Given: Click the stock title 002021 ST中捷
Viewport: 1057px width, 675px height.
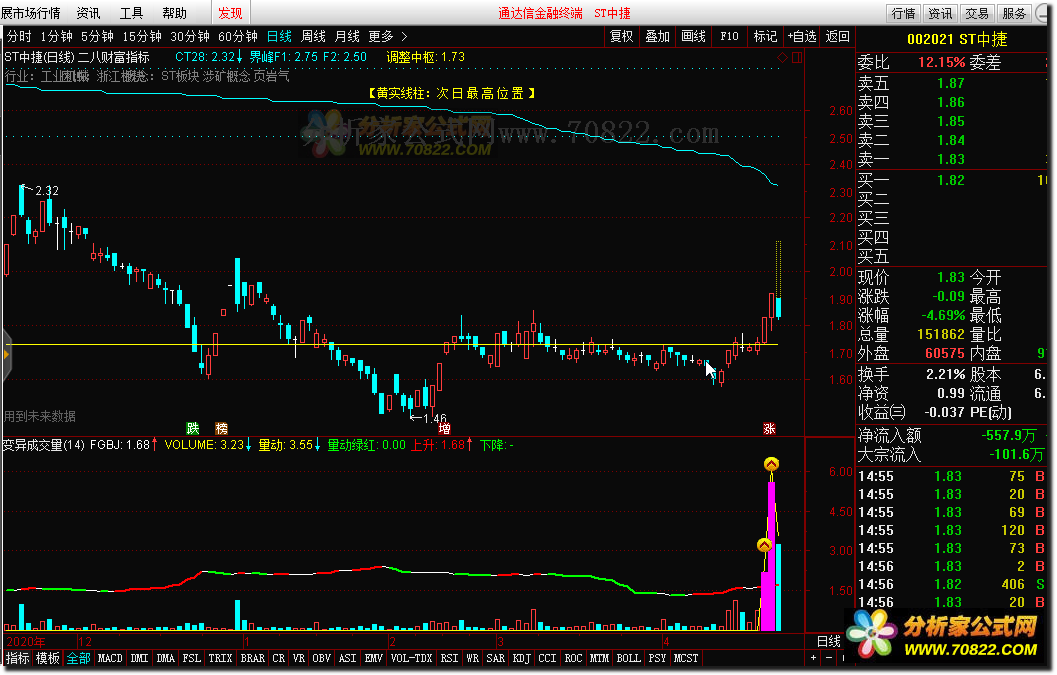Looking at the screenshot, I should [957, 39].
